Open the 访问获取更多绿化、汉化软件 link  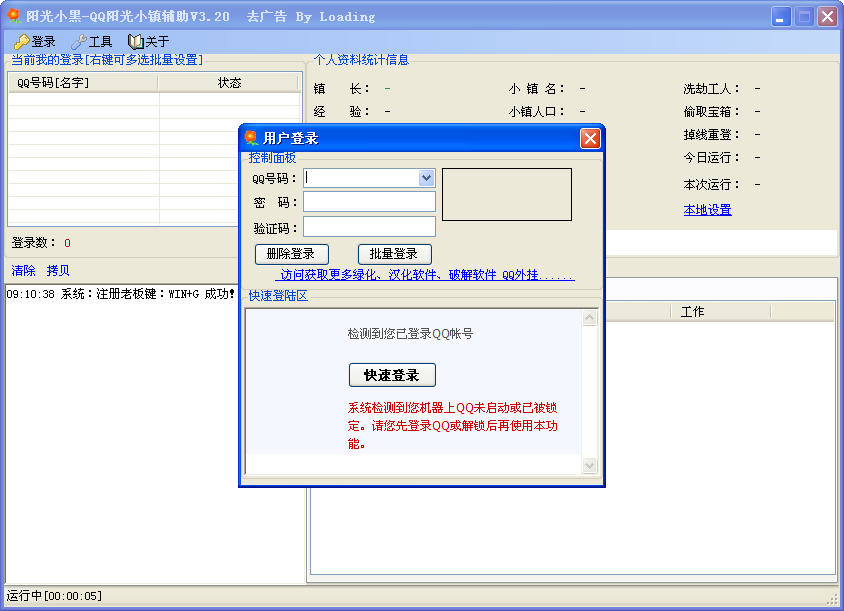[425, 275]
